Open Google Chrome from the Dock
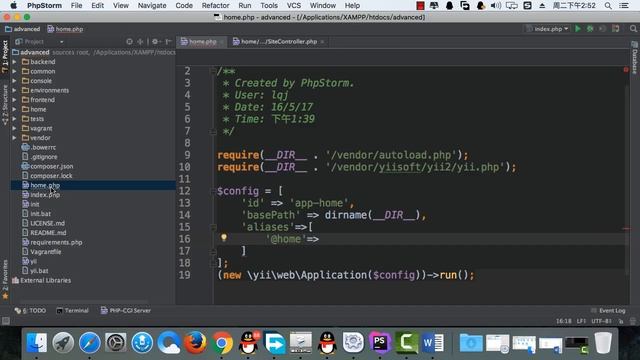This screenshot has height=360, width=640. coord(222,342)
